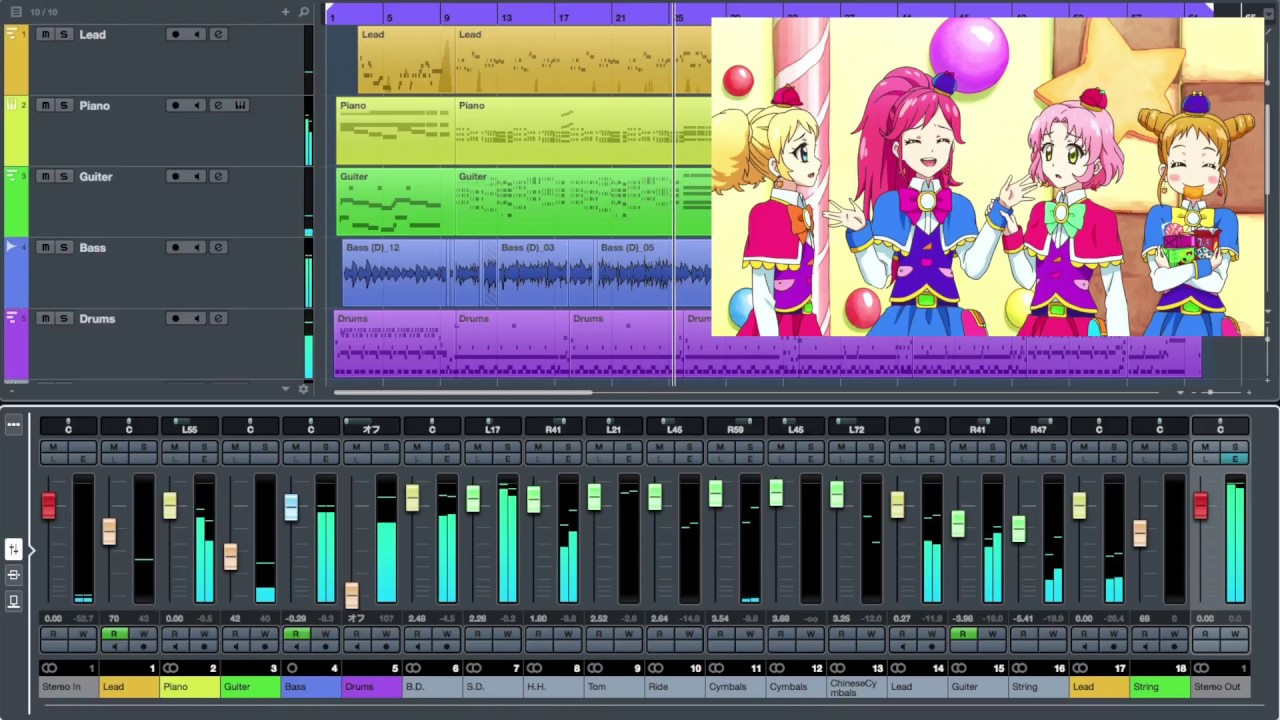Toggle Read automation on Lead mixer channel 1

pos(113,634)
